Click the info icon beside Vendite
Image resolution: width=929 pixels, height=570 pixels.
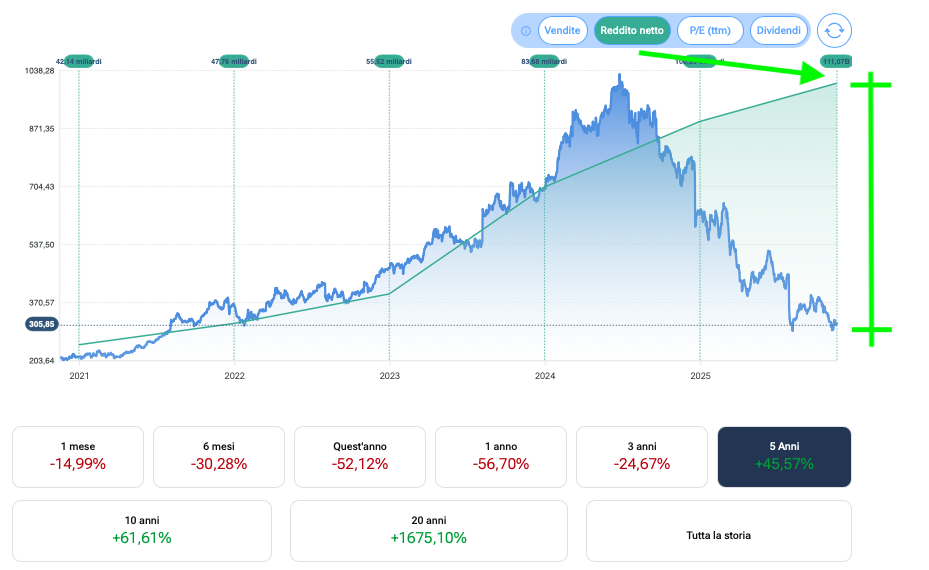(526, 31)
